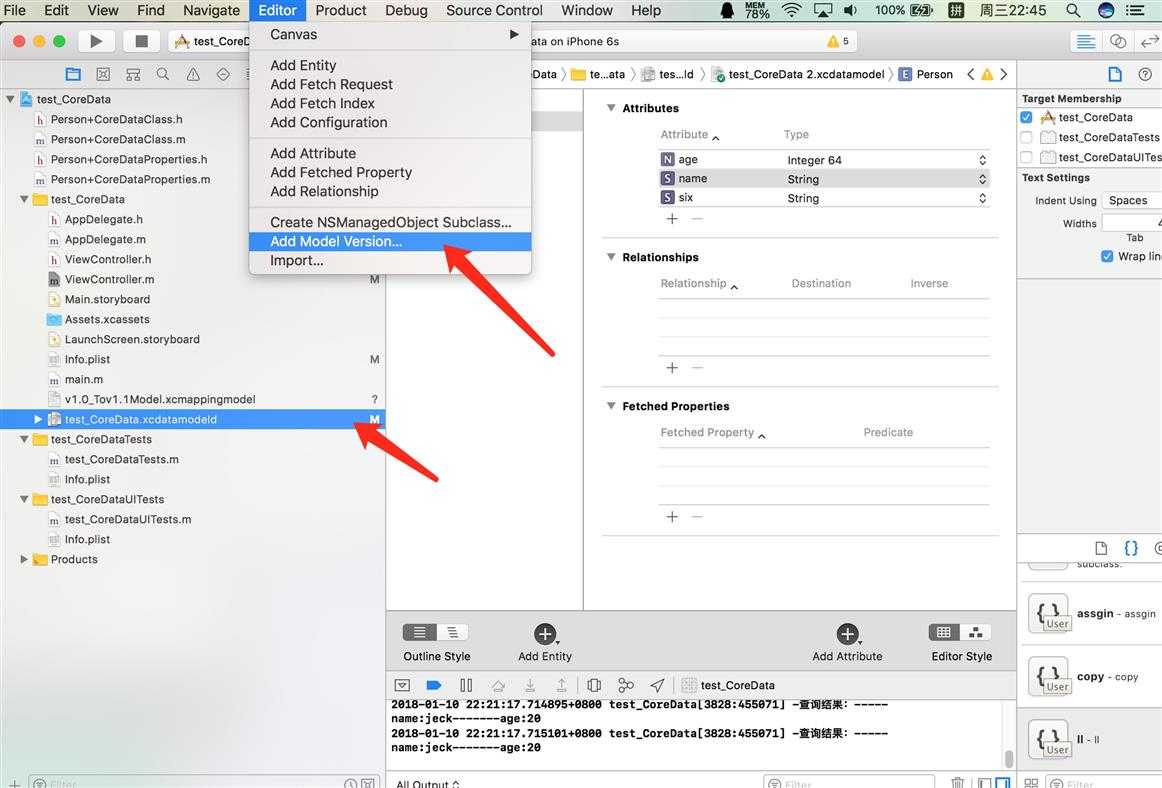The image size is (1162, 788).
Task: Open the Product menu
Action: [341, 10]
